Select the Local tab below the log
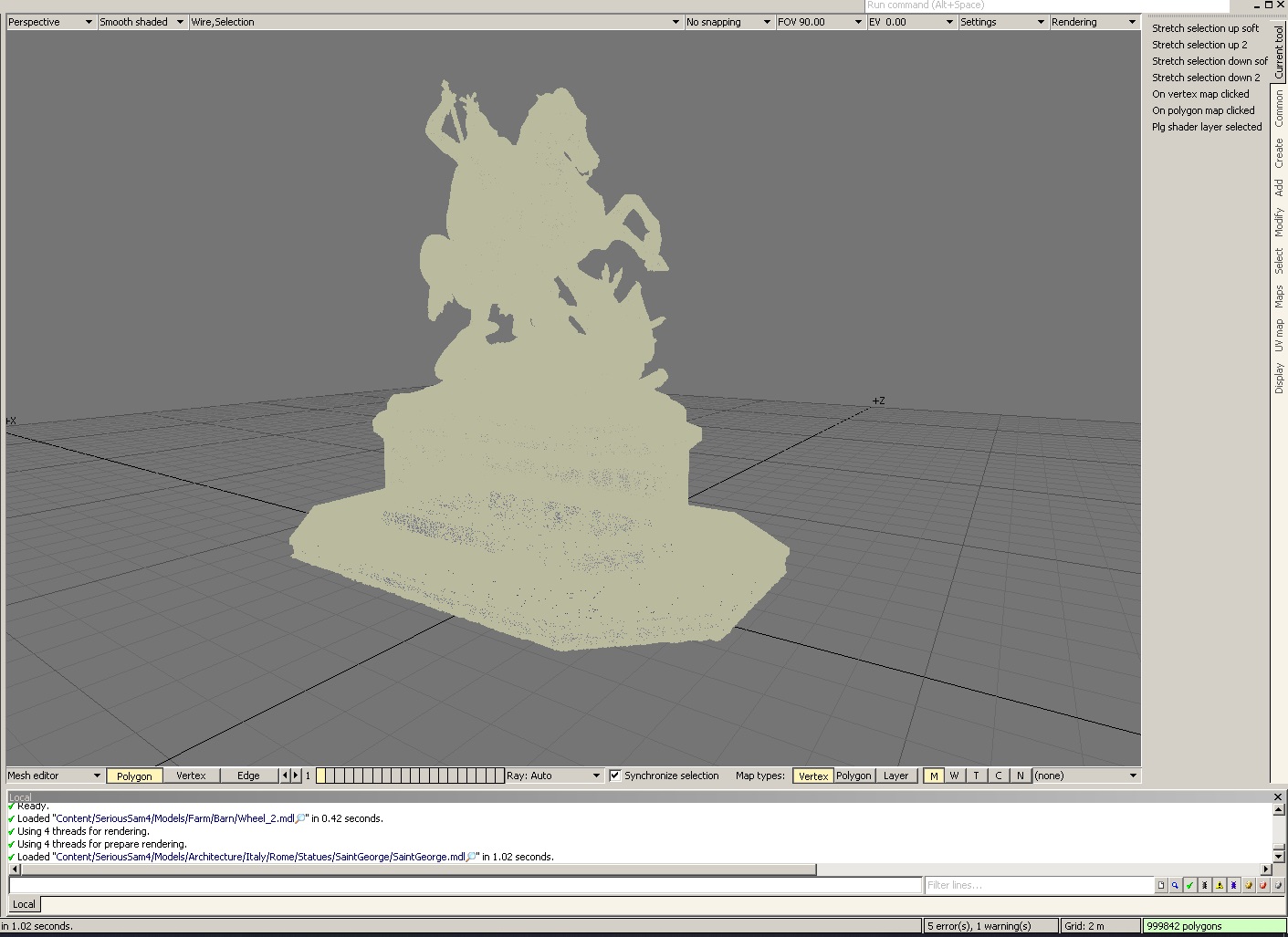1288x937 pixels. point(25,904)
